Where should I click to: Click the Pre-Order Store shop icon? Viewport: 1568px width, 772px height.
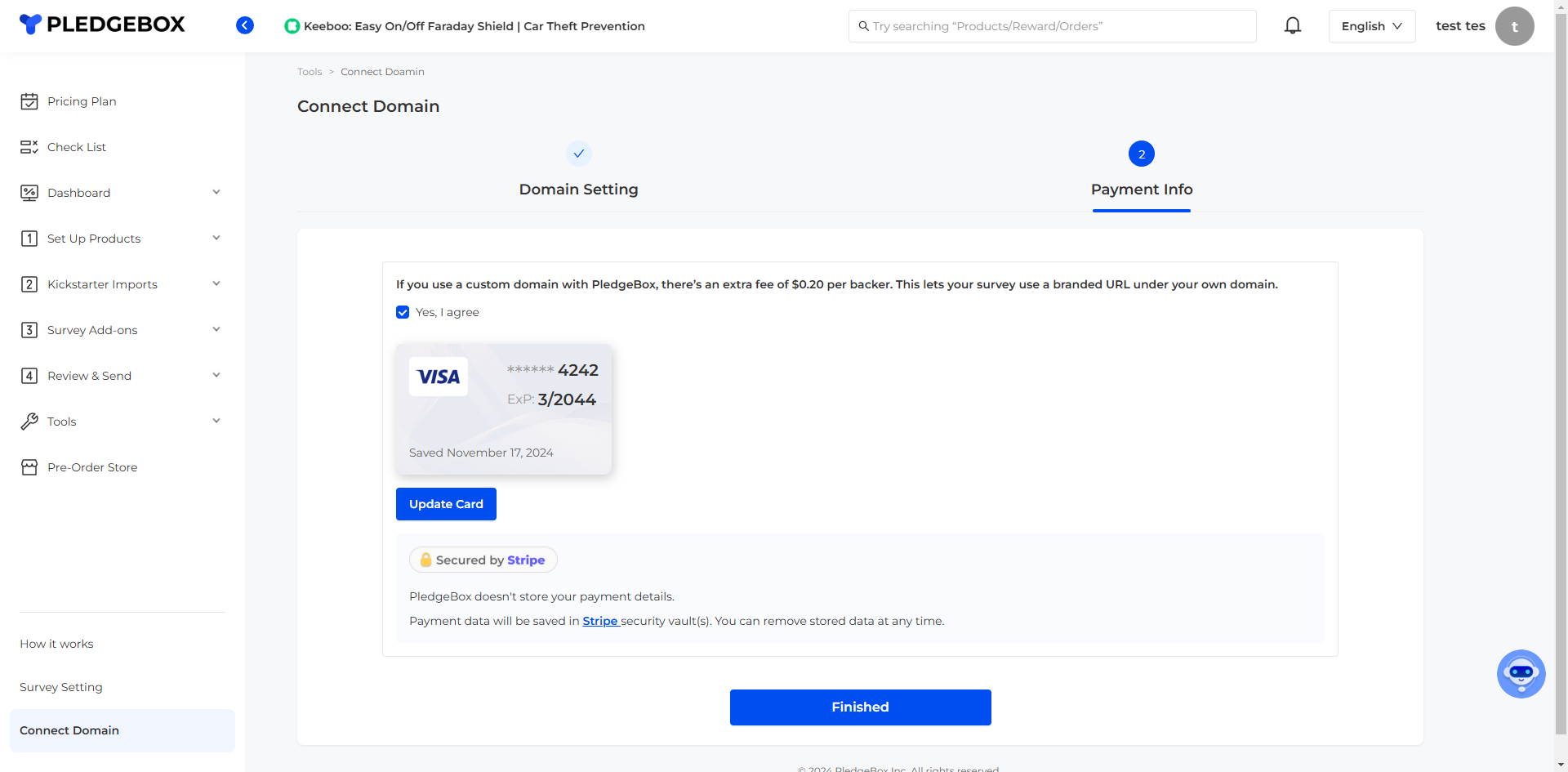click(x=29, y=467)
